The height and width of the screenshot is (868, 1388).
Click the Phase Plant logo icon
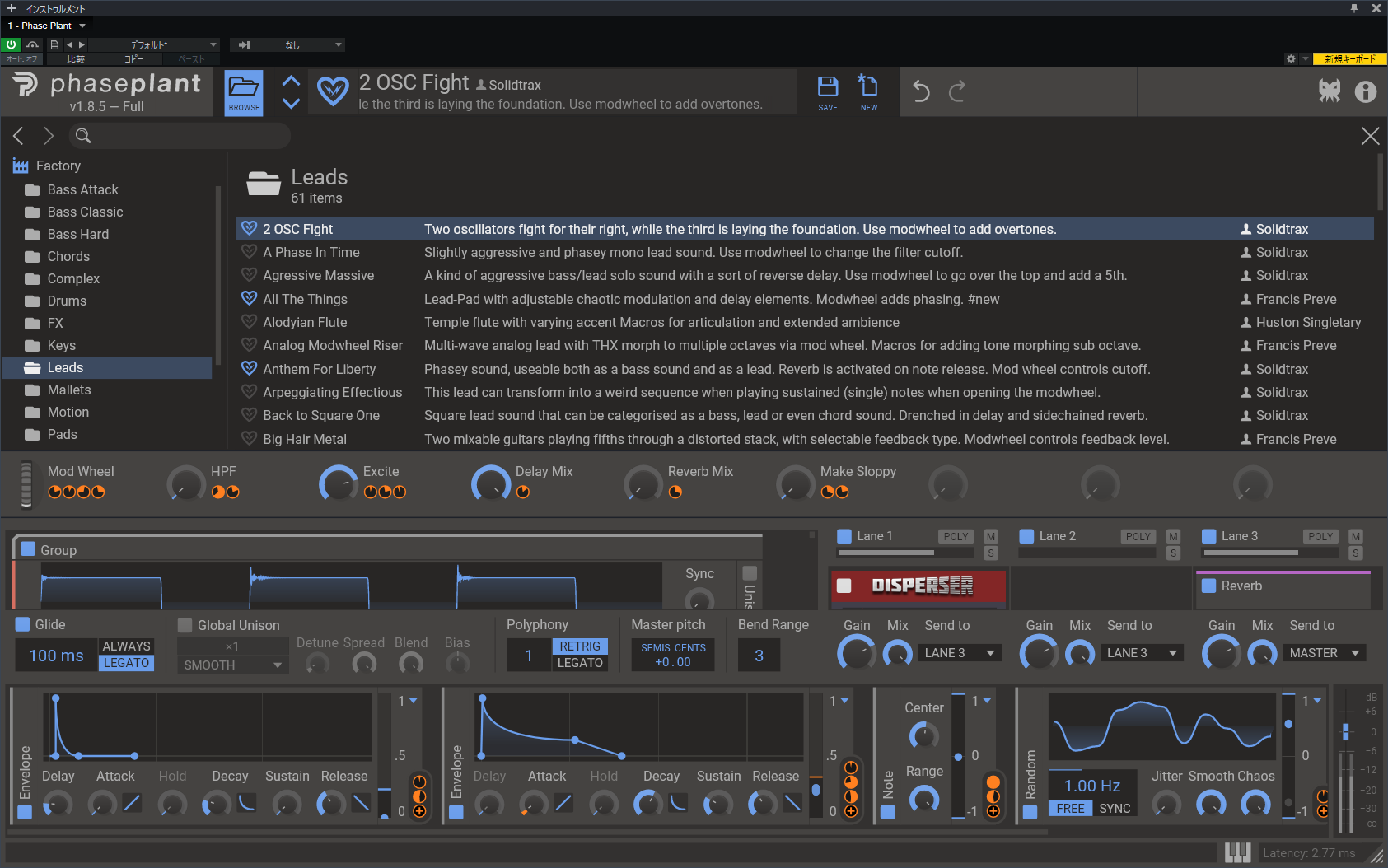click(x=25, y=84)
